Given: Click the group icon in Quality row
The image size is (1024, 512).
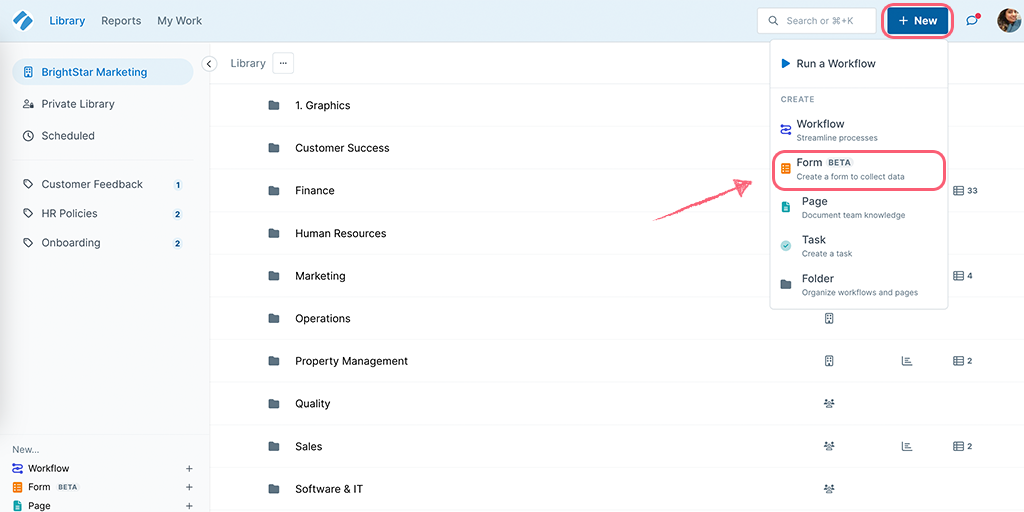Looking at the screenshot, I should [829, 404].
